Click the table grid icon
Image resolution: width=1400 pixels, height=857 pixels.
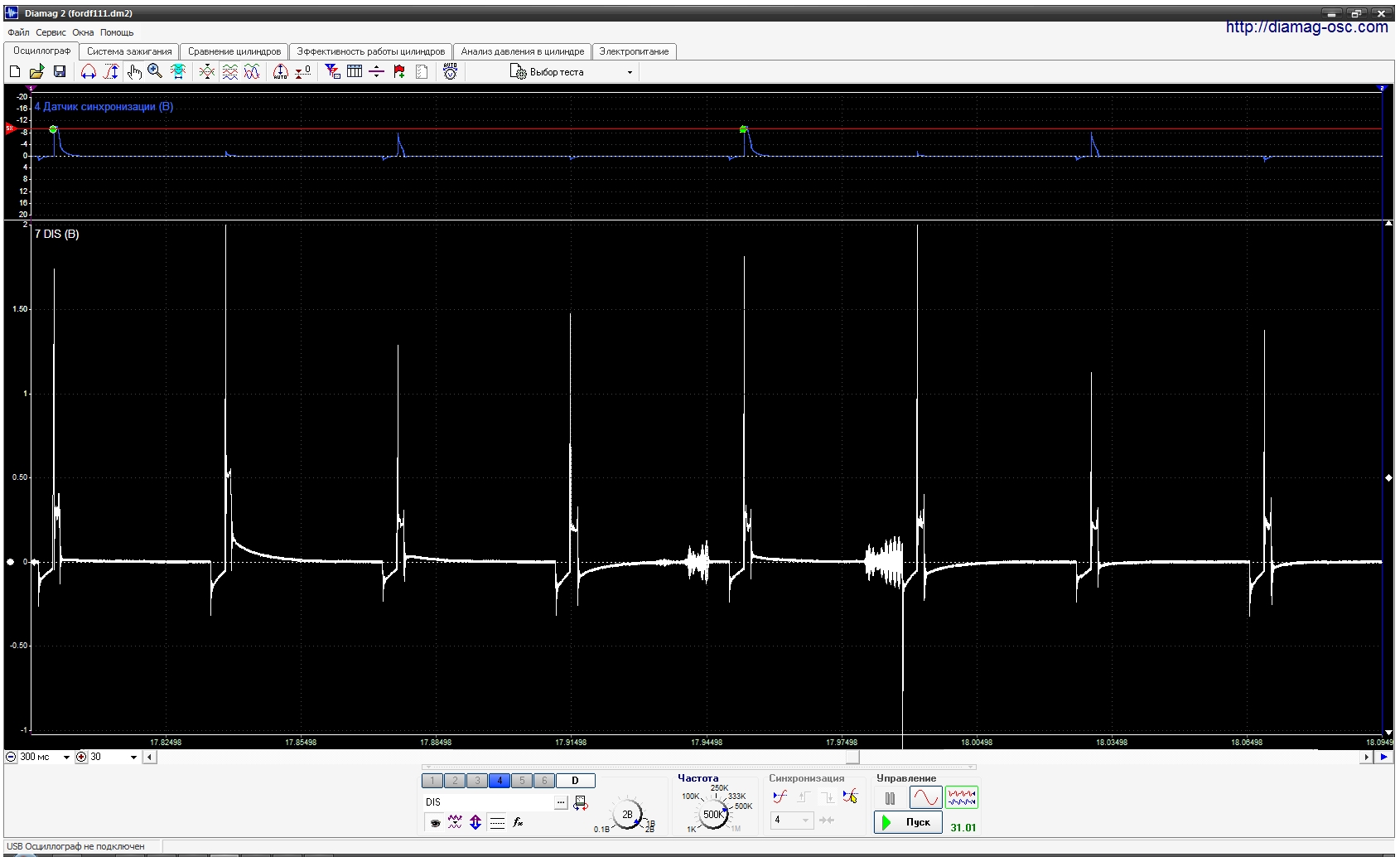point(355,72)
